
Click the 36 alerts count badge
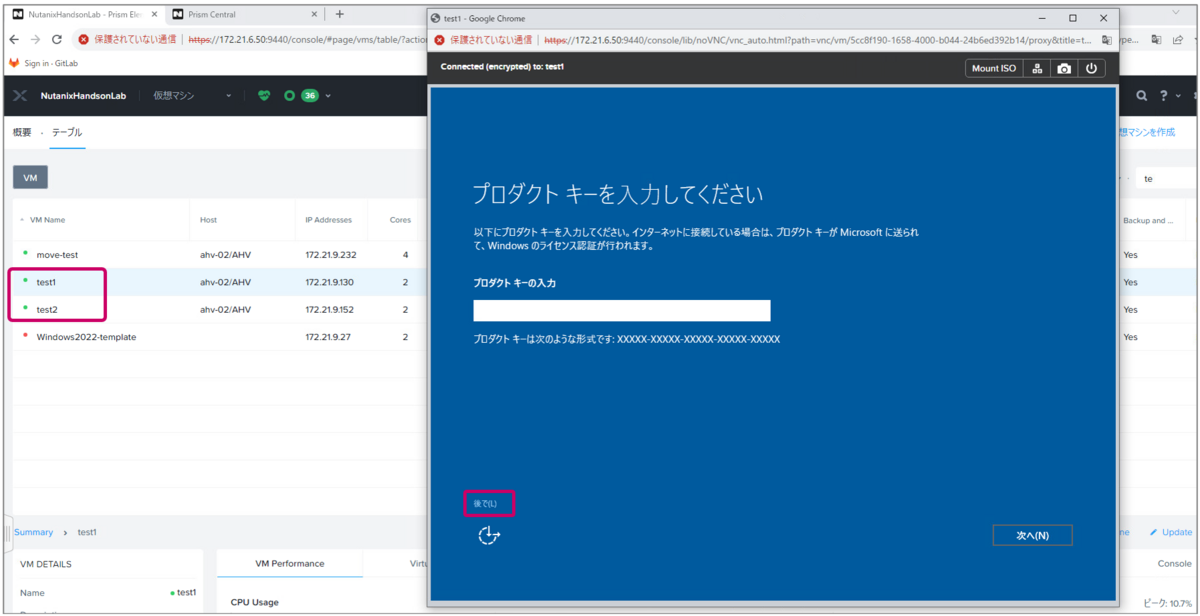[x=309, y=96]
